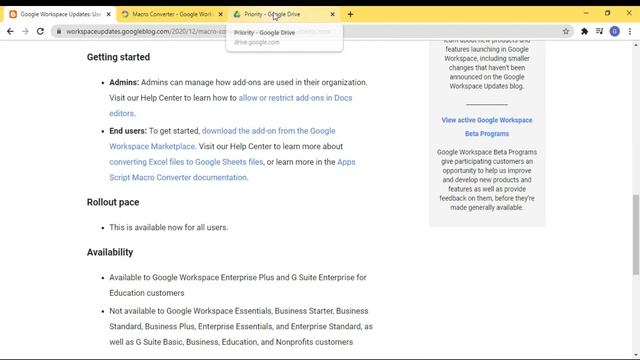The width and height of the screenshot is (640, 360).
Task: Close the Google Workspace Updates tab
Action: (x=109, y=14)
